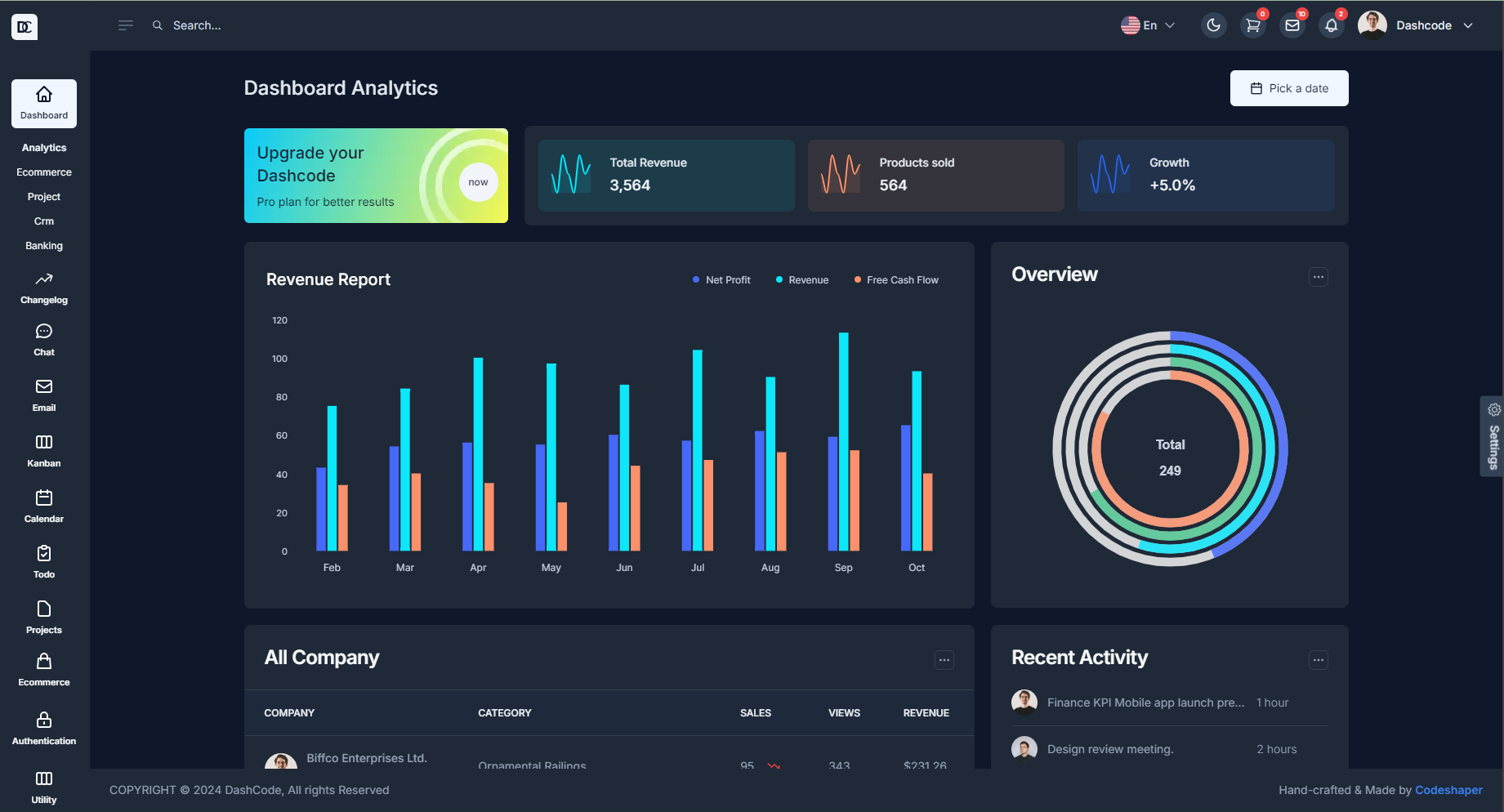Open Finance KPI Mobile app activity
1504x812 pixels.
[1169, 703]
